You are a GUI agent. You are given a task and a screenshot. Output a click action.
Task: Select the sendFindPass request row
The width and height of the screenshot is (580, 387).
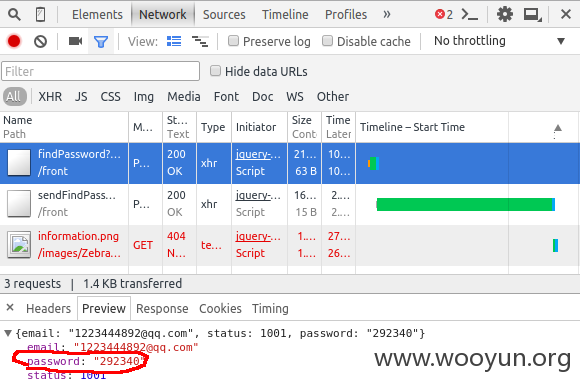point(290,204)
